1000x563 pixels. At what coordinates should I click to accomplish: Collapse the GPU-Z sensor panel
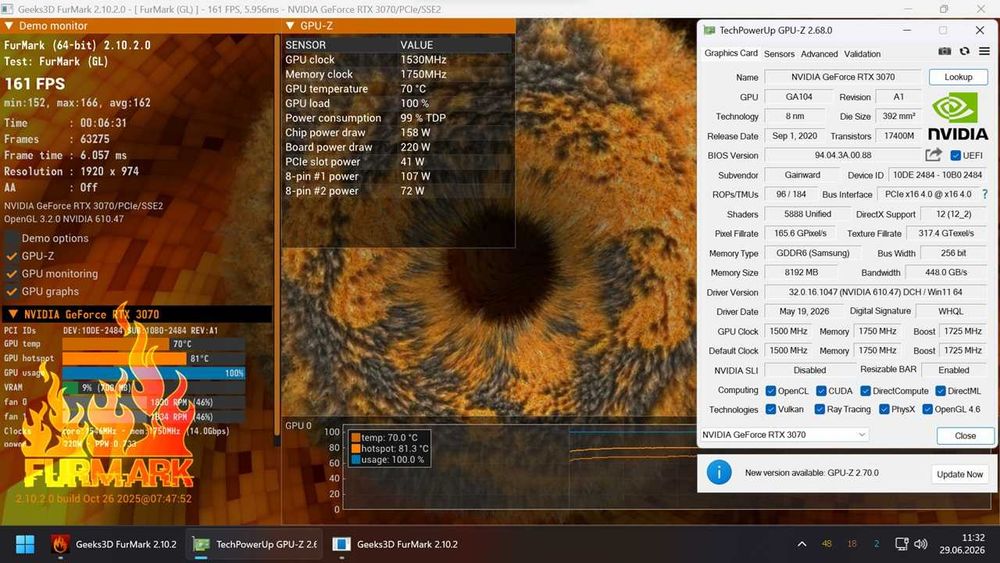(x=290, y=26)
